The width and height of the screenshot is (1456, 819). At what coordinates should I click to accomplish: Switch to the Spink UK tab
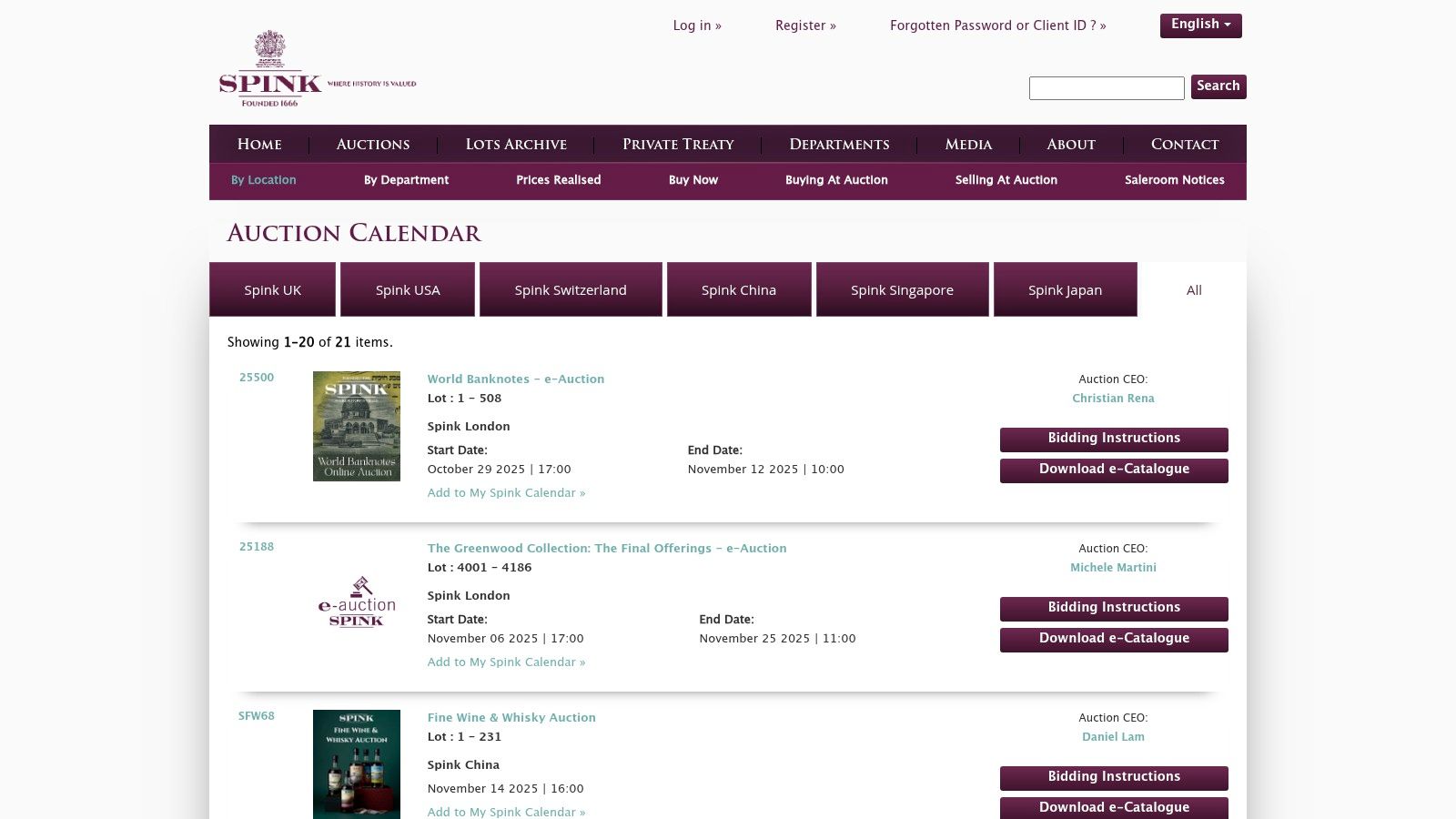[273, 289]
